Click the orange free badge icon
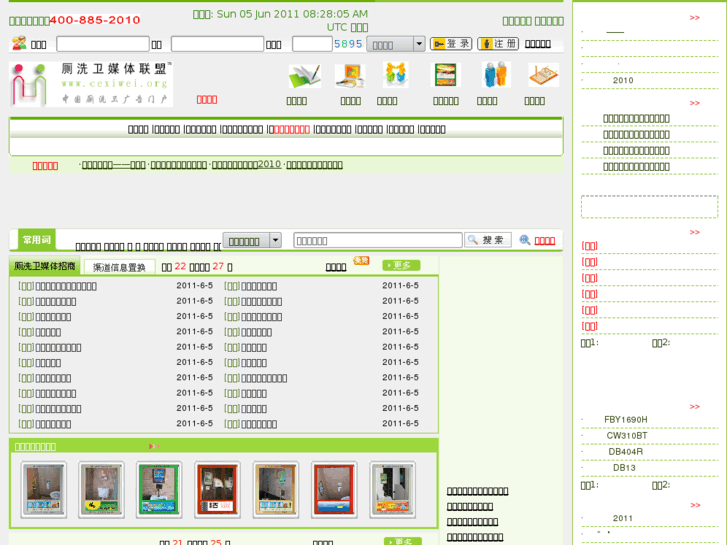 coord(361,261)
